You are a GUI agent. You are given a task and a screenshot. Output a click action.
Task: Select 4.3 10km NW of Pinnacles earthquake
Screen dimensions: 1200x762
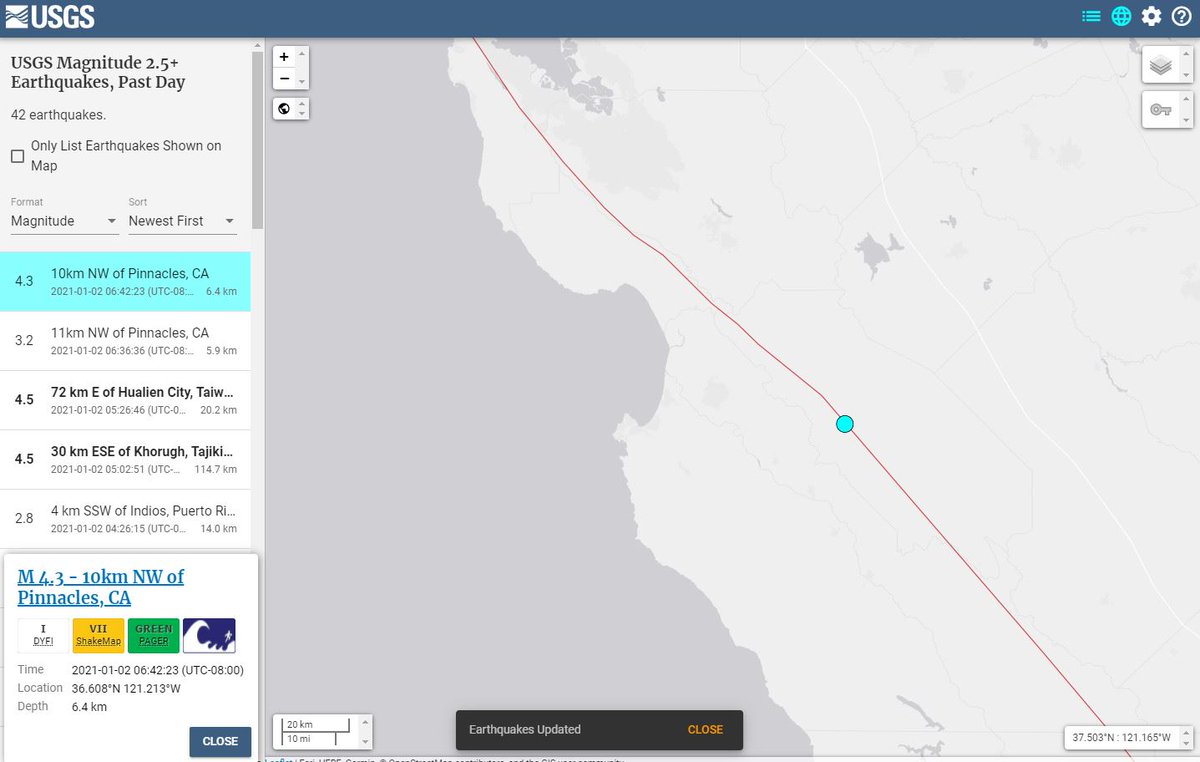(x=125, y=282)
